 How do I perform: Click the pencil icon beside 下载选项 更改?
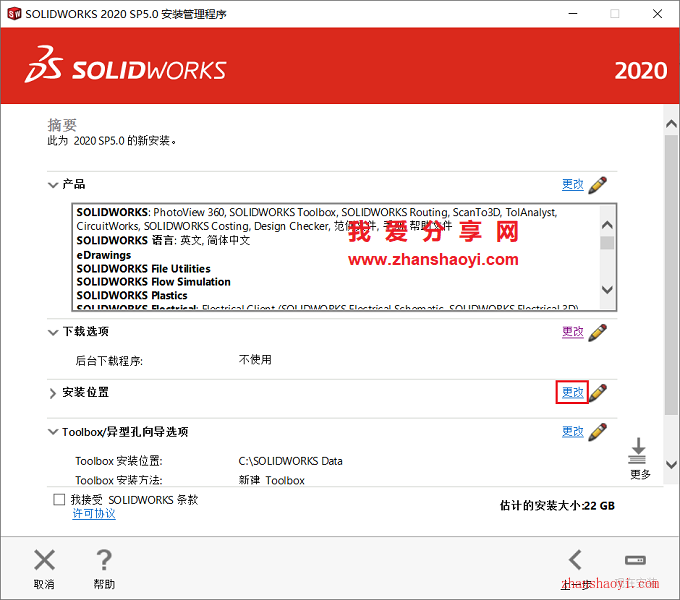point(598,333)
